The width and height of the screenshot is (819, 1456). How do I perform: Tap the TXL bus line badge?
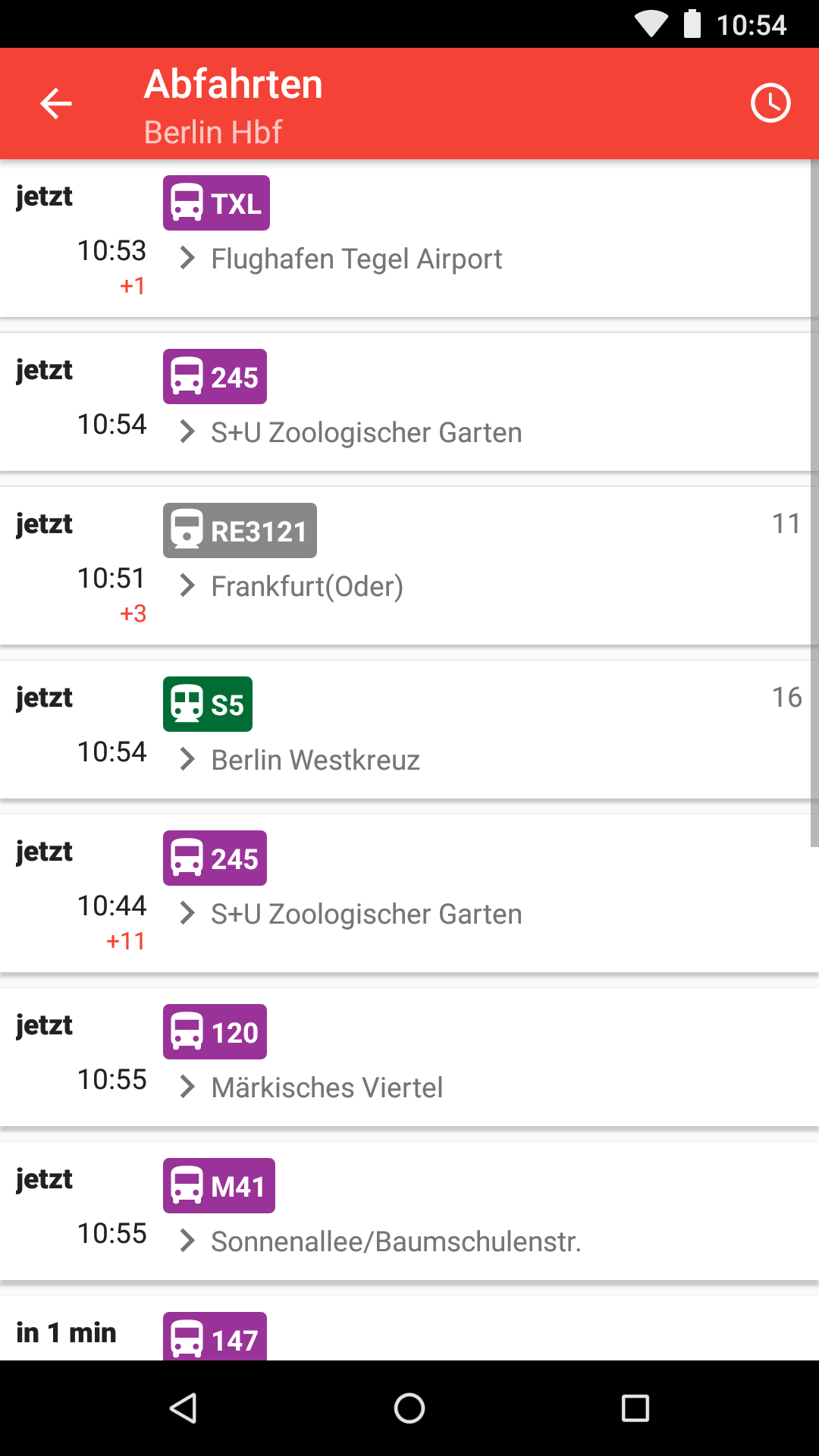click(x=216, y=203)
